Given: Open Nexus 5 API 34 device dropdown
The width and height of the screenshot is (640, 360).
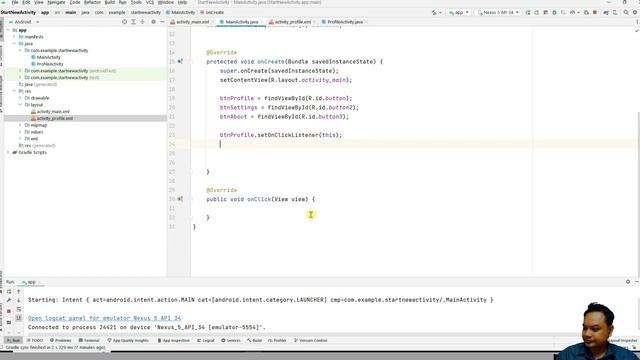Looking at the screenshot, I should [x=498, y=13].
